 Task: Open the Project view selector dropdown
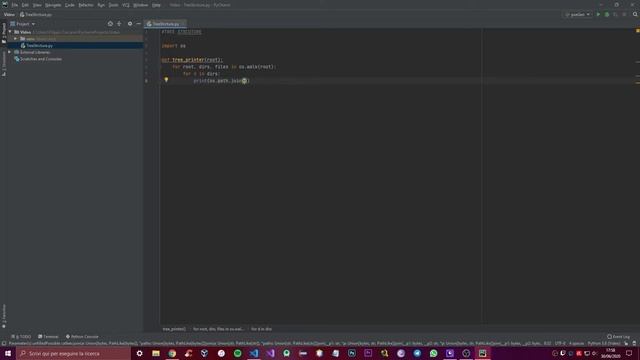(x=23, y=24)
